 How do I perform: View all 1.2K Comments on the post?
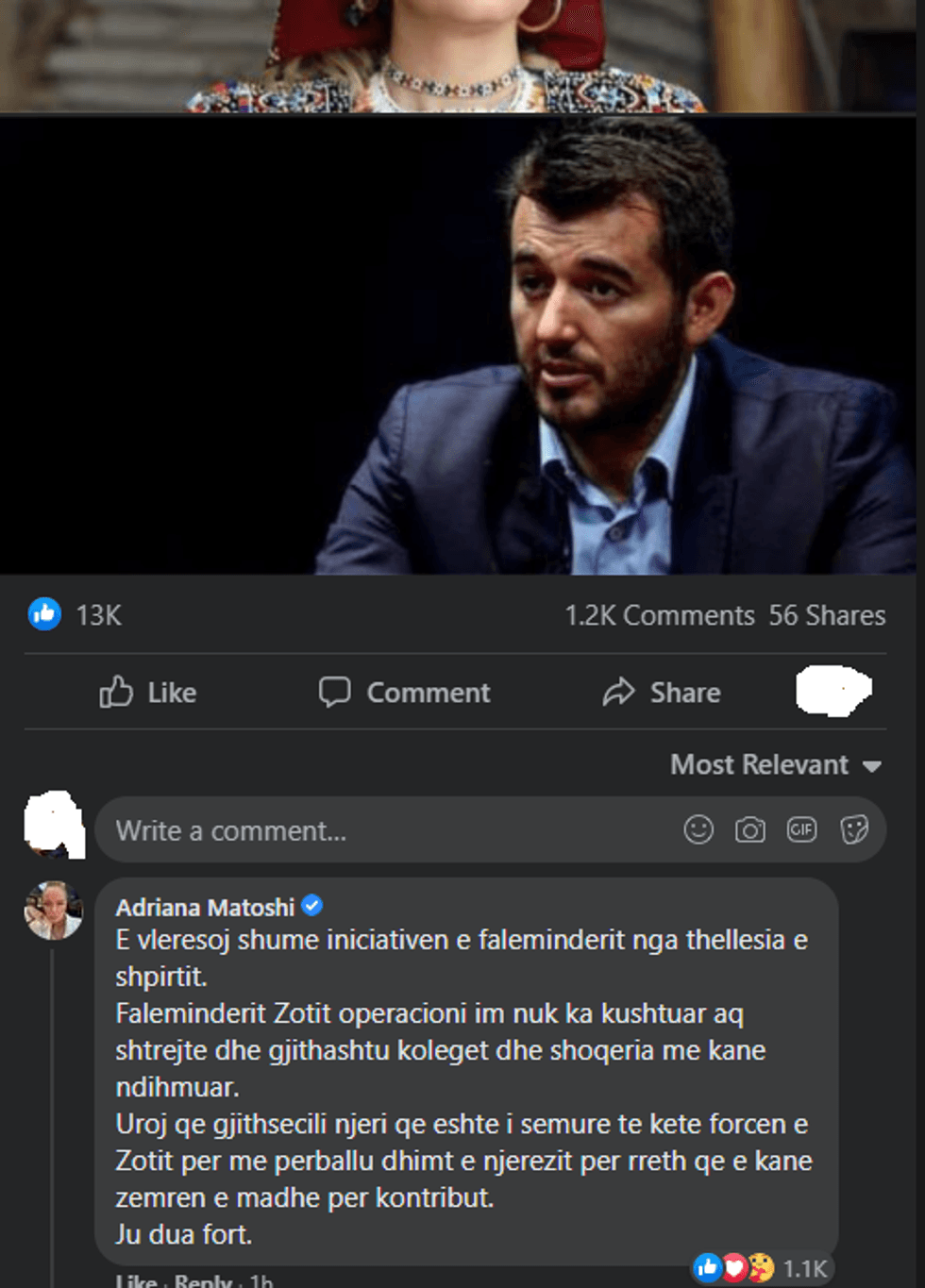(x=658, y=614)
